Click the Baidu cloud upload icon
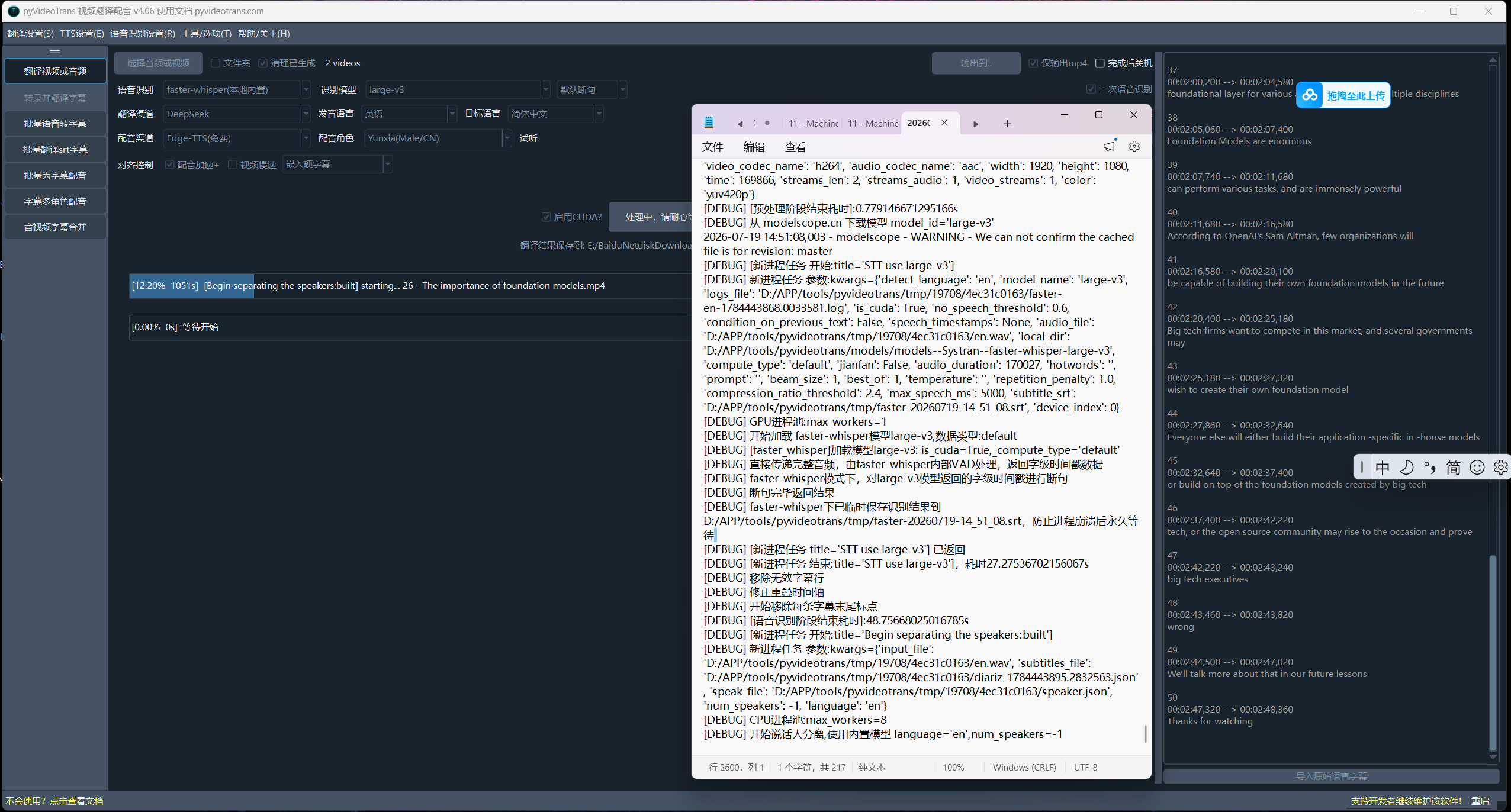This screenshot has width=1511, height=812. click(x=1310, y=95)
